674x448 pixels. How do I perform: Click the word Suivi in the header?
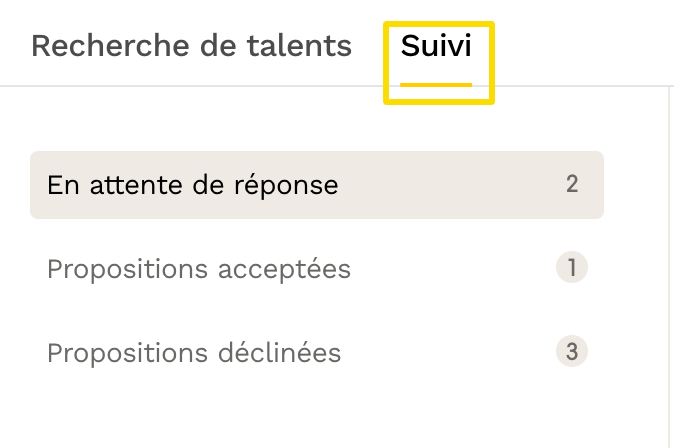click(436, 46)
